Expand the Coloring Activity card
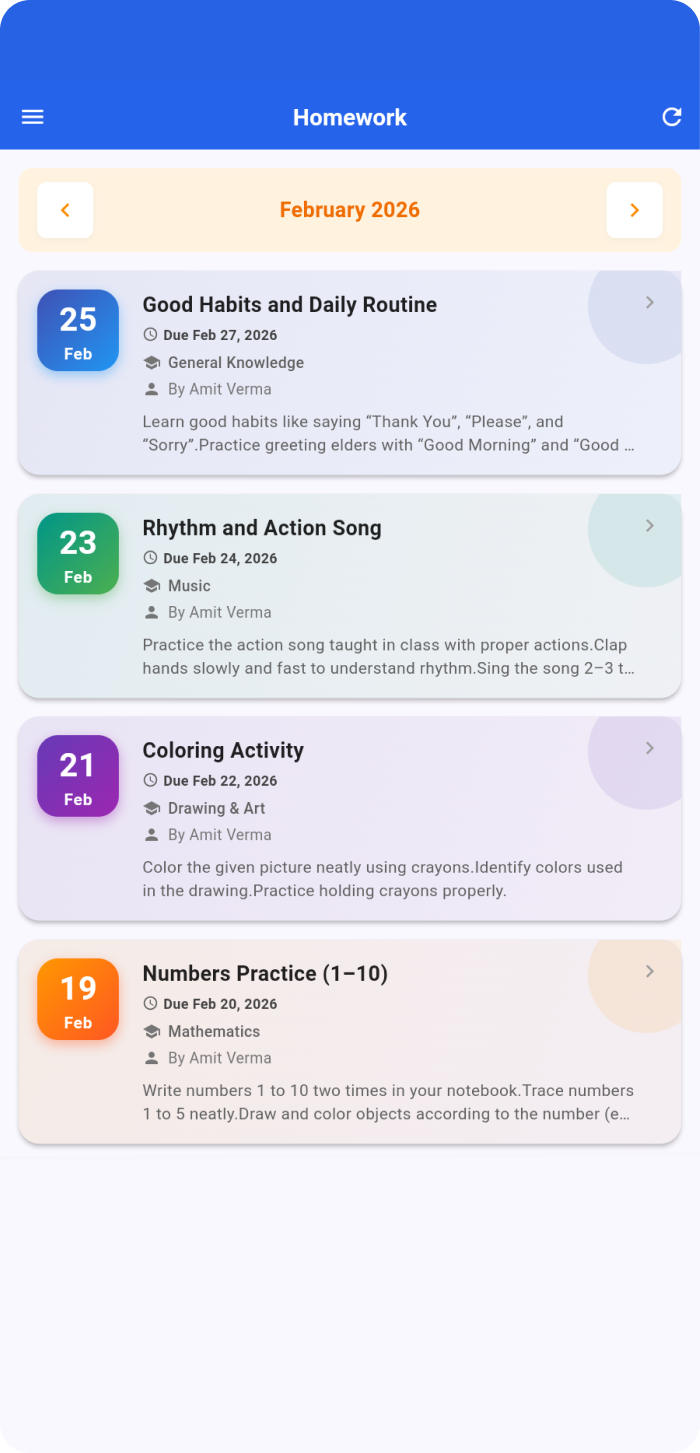This screenshot has height=1453, width=700. point(649,748)
